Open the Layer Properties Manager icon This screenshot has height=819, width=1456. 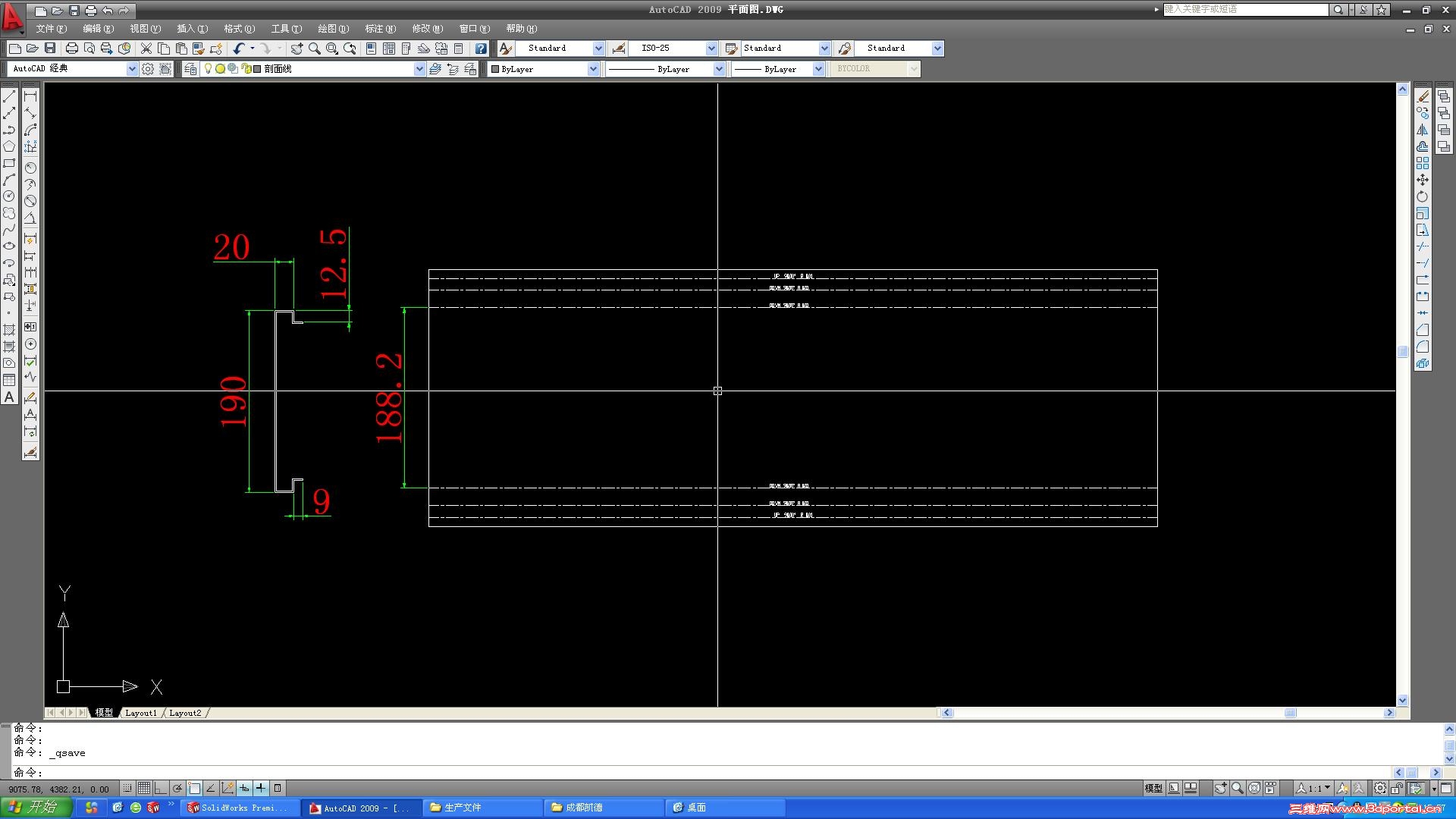(x=190, y=69)
